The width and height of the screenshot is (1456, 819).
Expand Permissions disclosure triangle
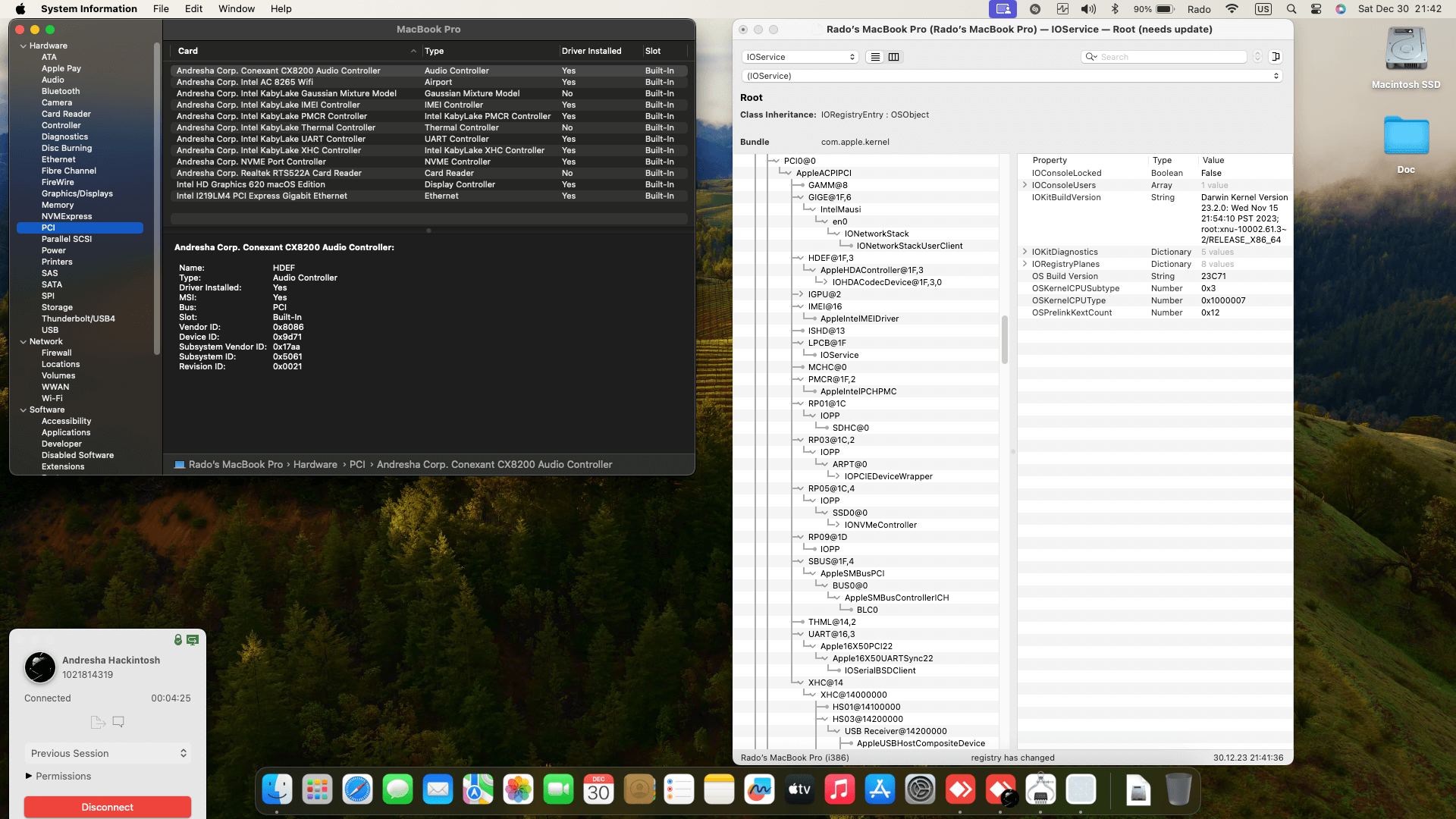pyautogui.click(x=29, y=776)
